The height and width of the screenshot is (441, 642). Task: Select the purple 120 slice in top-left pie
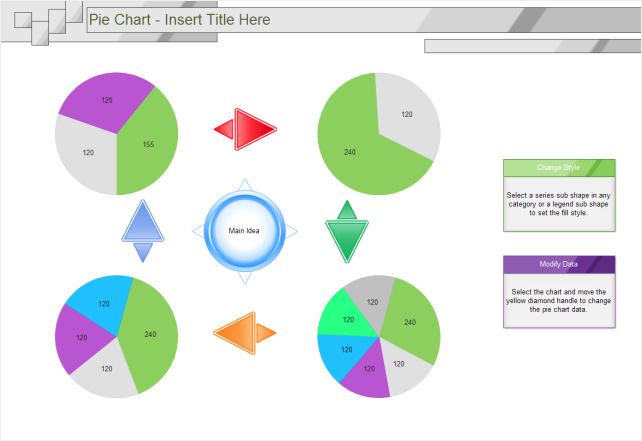point(106,100)
